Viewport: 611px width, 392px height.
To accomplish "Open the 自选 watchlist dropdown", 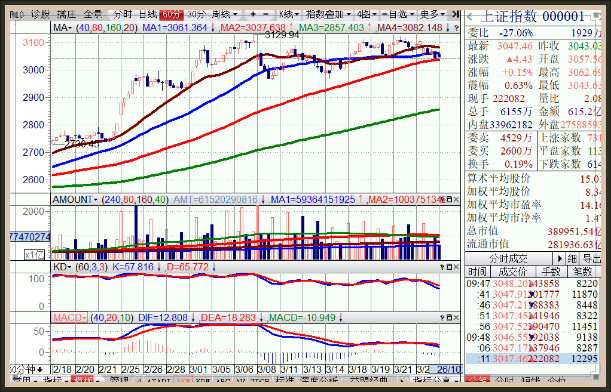I will pos(398,14).
